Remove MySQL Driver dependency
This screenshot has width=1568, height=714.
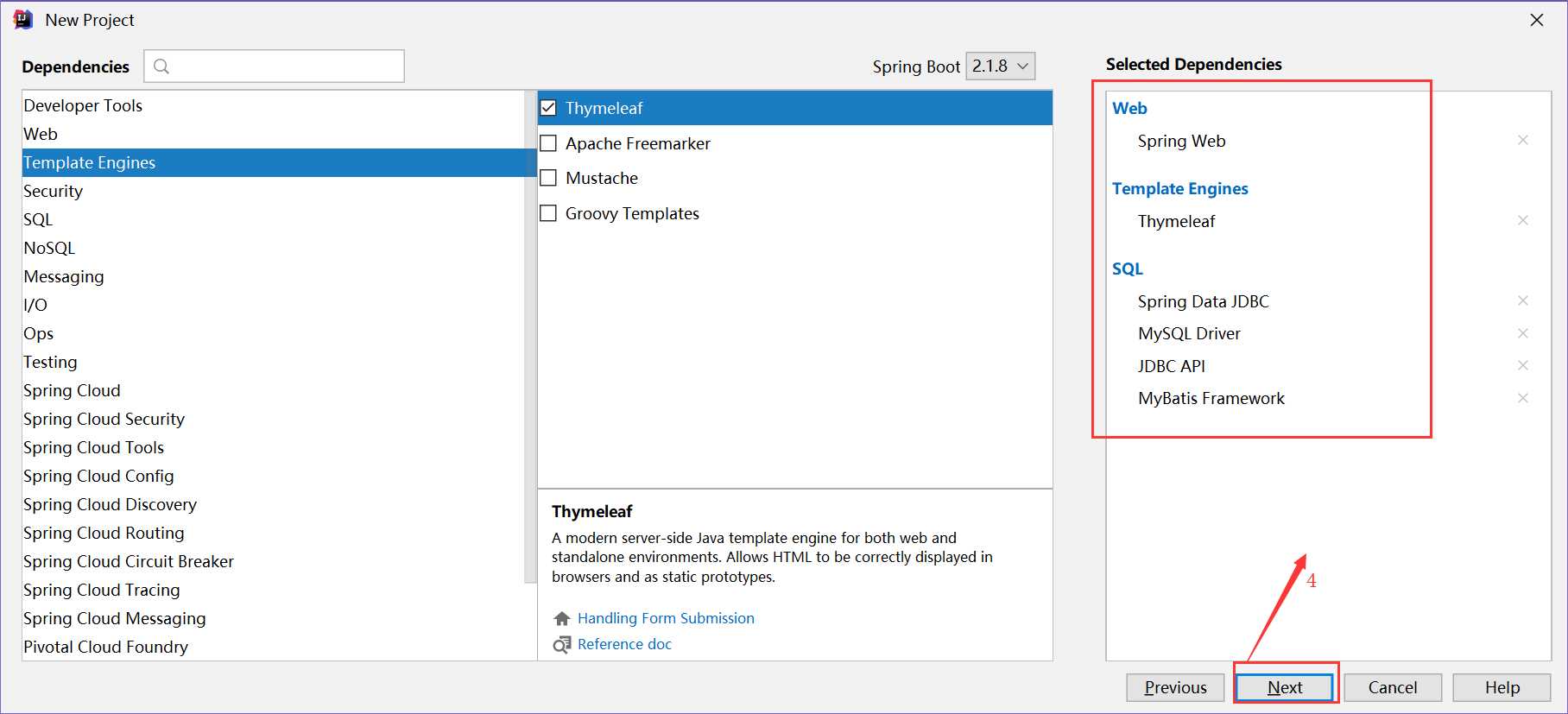[1523, 333]
